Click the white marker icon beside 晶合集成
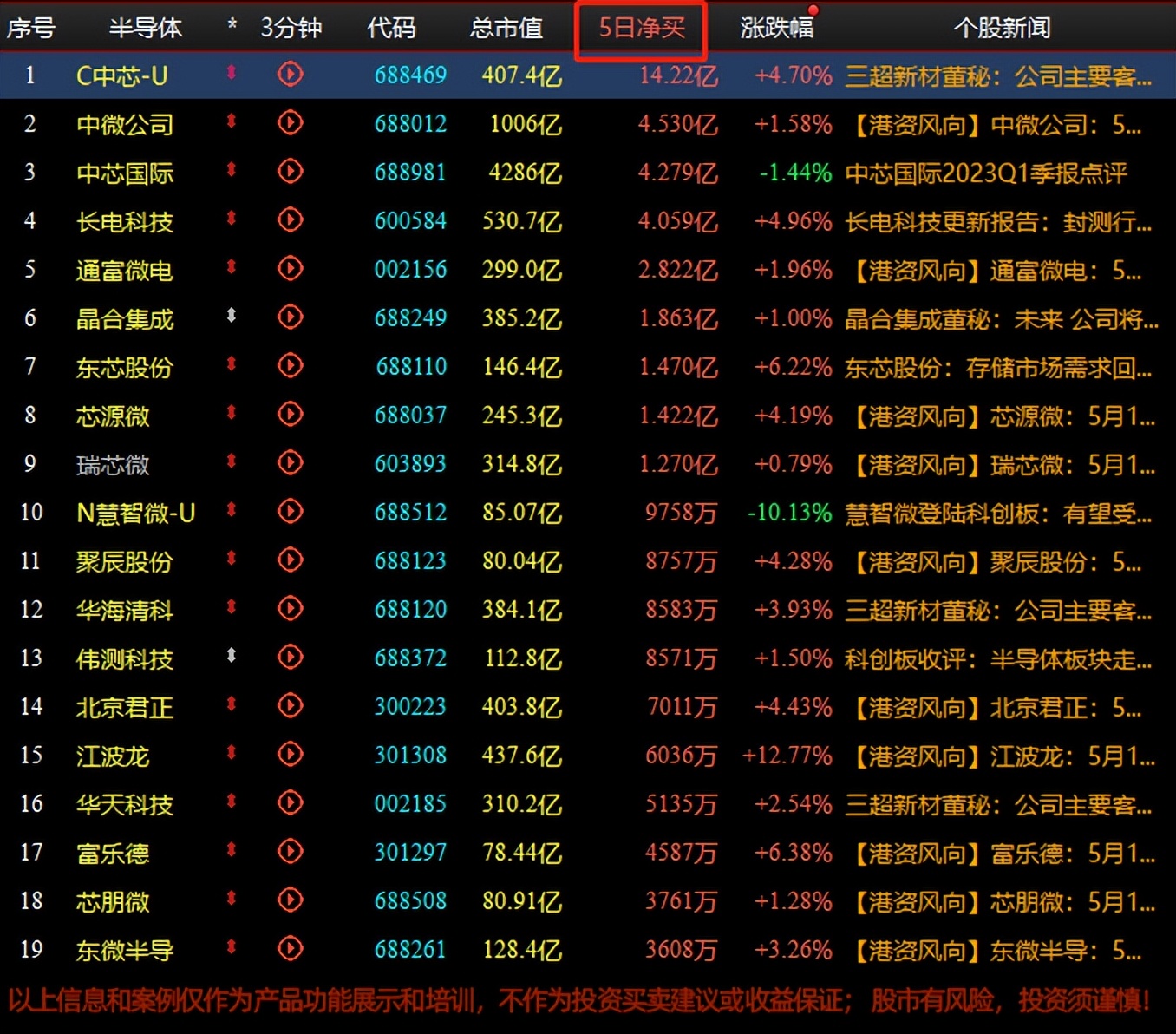This screenshot has height=1034, width=1176. point(232,316)
